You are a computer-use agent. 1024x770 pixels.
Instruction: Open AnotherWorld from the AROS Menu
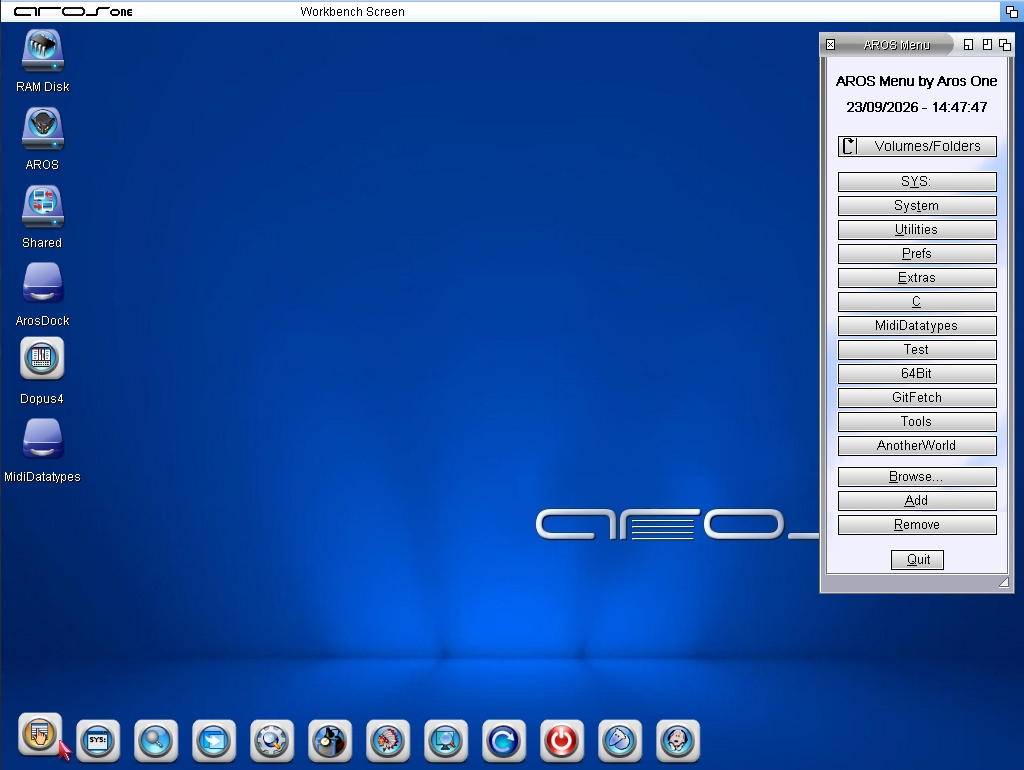(x=917, y=446)
